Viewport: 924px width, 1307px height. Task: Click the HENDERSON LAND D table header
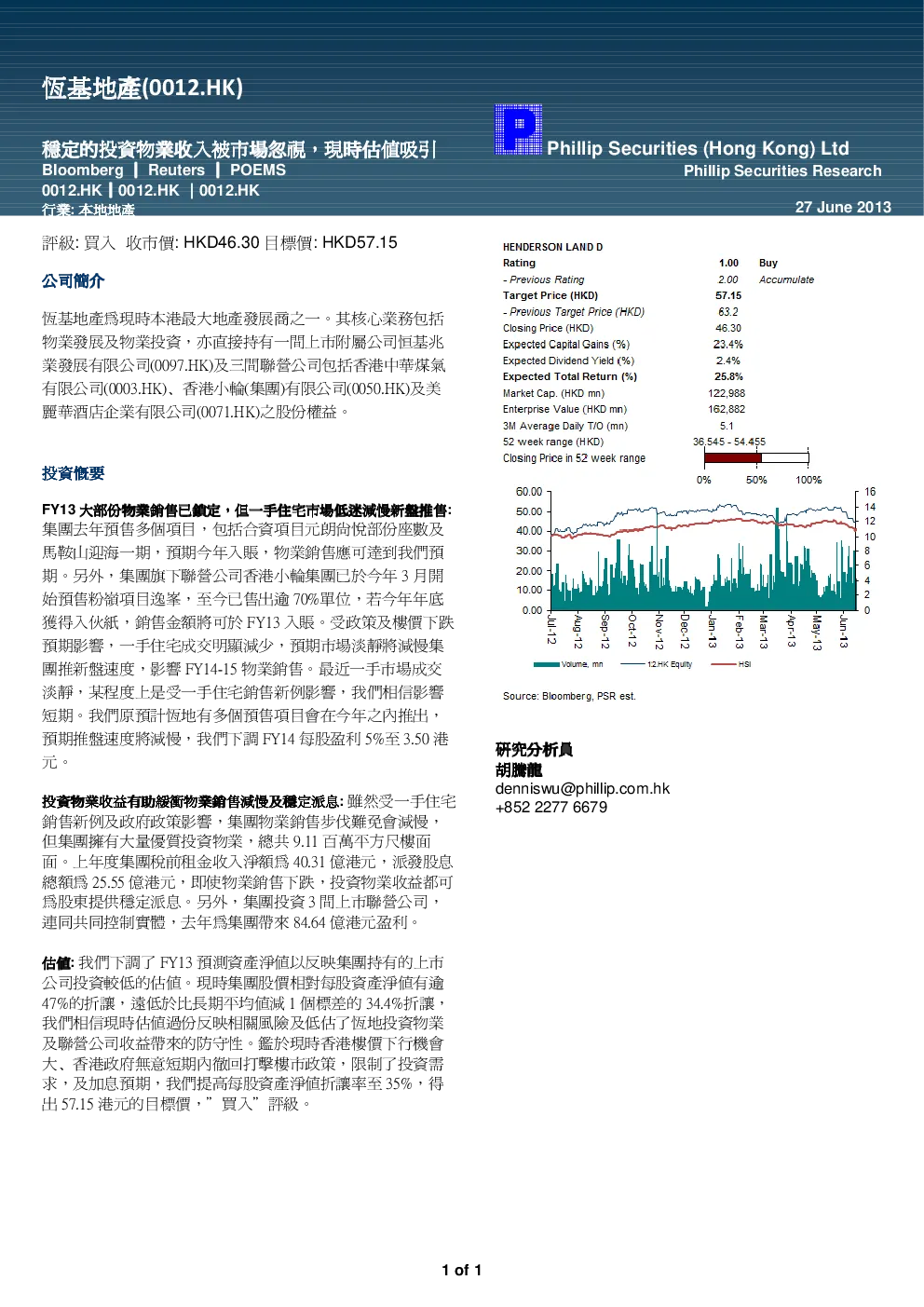[552, 247]
